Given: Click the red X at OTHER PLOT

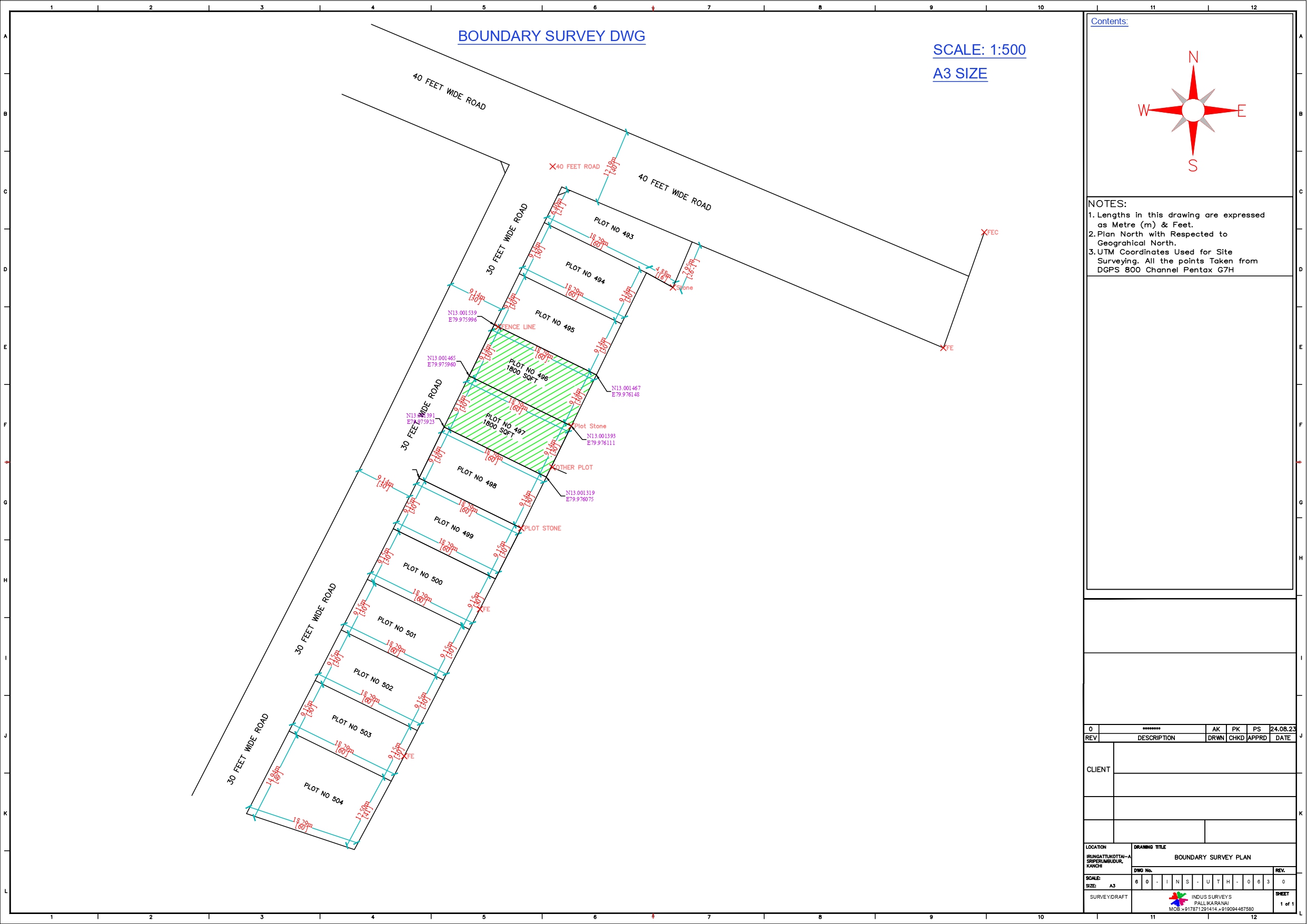Looking at the screenshot, I should (552, 468).
